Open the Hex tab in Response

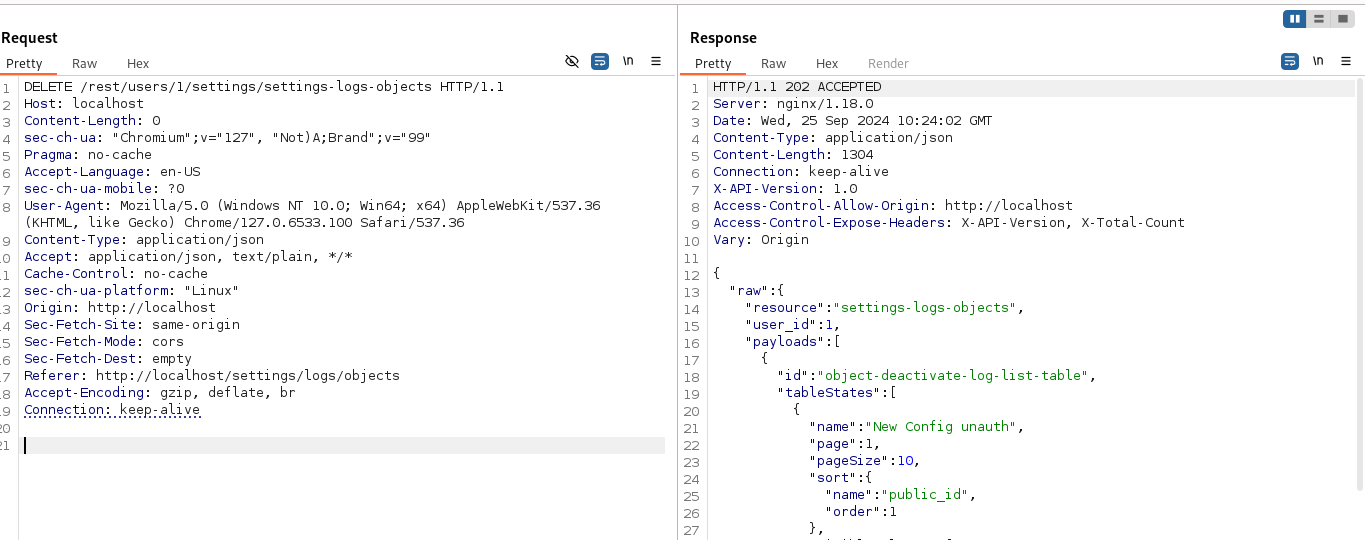pyautogui.click(x=827, y=63)
